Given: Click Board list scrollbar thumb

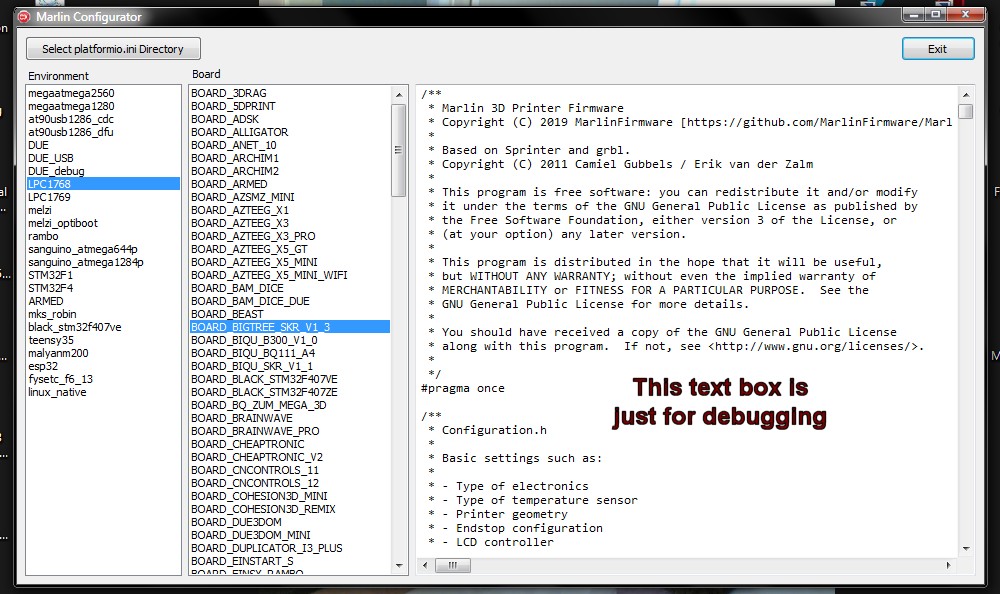Looking at the screenshot, I should (x=399, y=151).
